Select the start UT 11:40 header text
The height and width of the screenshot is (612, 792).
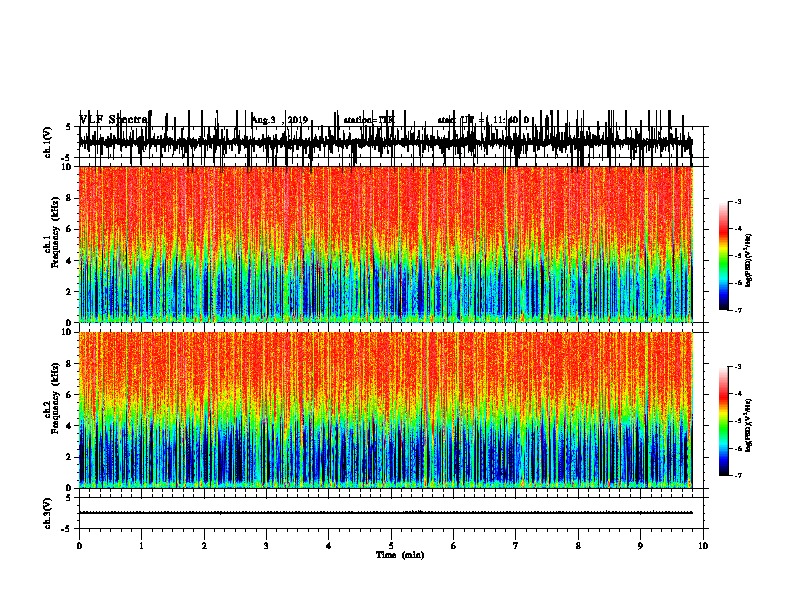(483, 120)
